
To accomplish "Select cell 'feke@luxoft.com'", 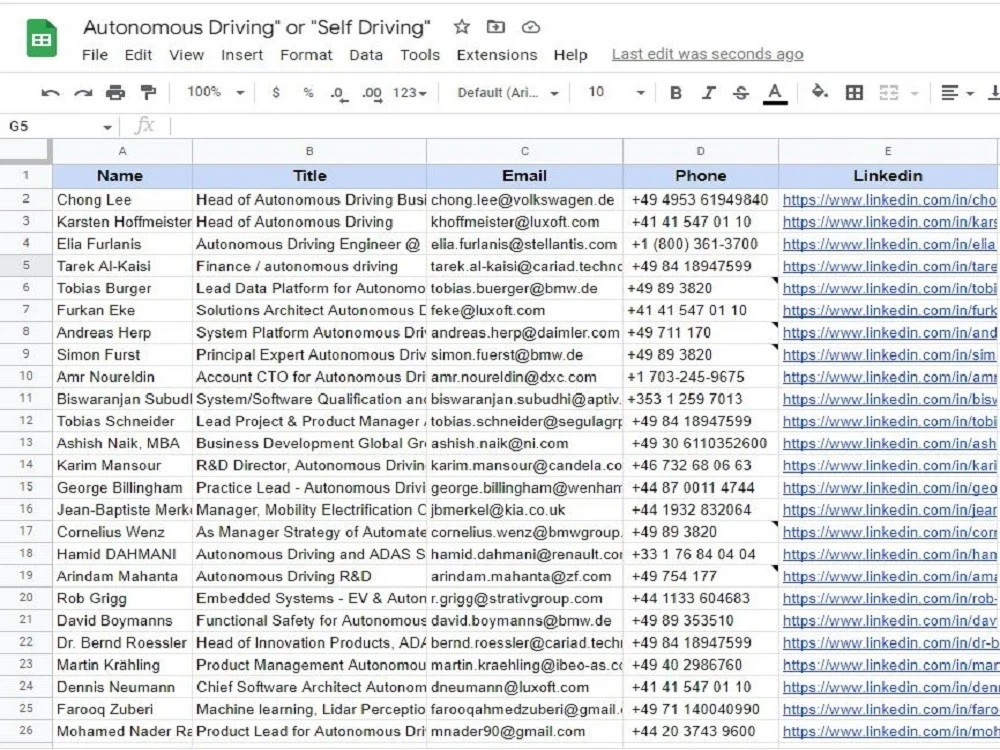I will (525, 311).
